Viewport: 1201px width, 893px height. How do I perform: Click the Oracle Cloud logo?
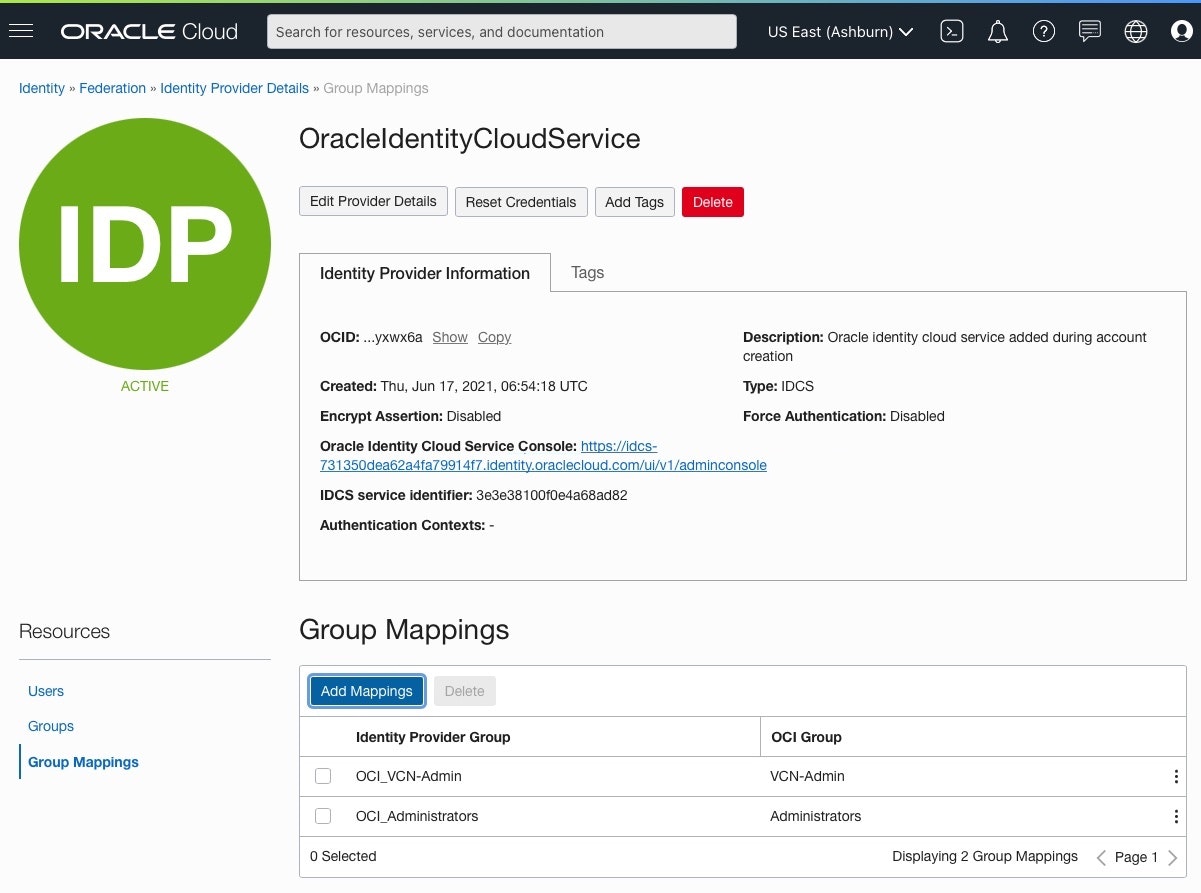[149, 31]
